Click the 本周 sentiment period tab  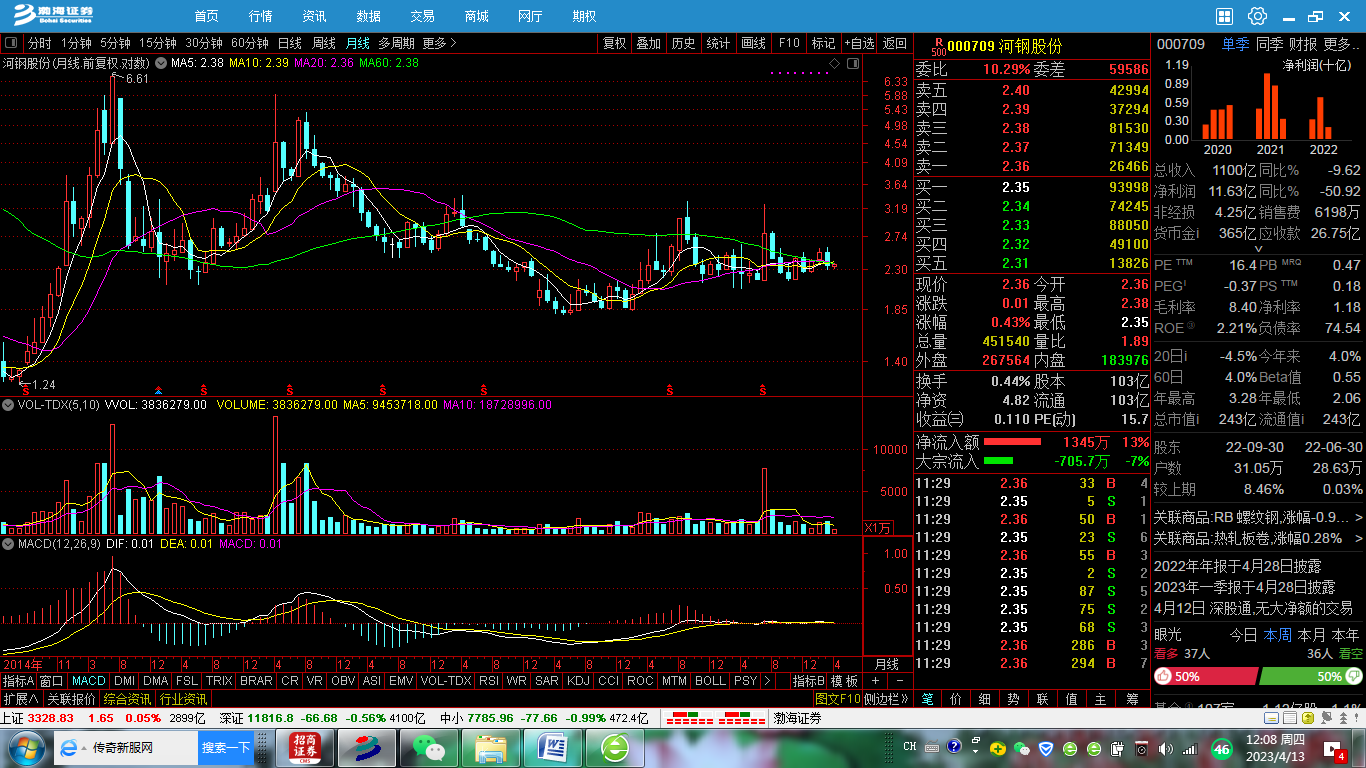1277,635
